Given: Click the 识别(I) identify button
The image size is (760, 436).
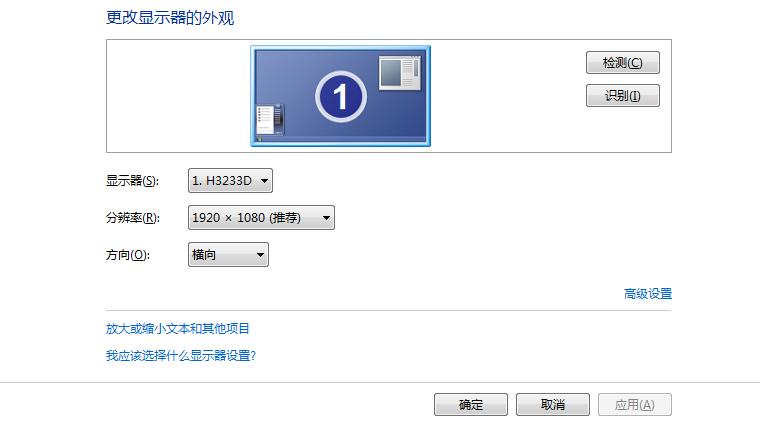Looking at the screenshot, I should 622,95.
